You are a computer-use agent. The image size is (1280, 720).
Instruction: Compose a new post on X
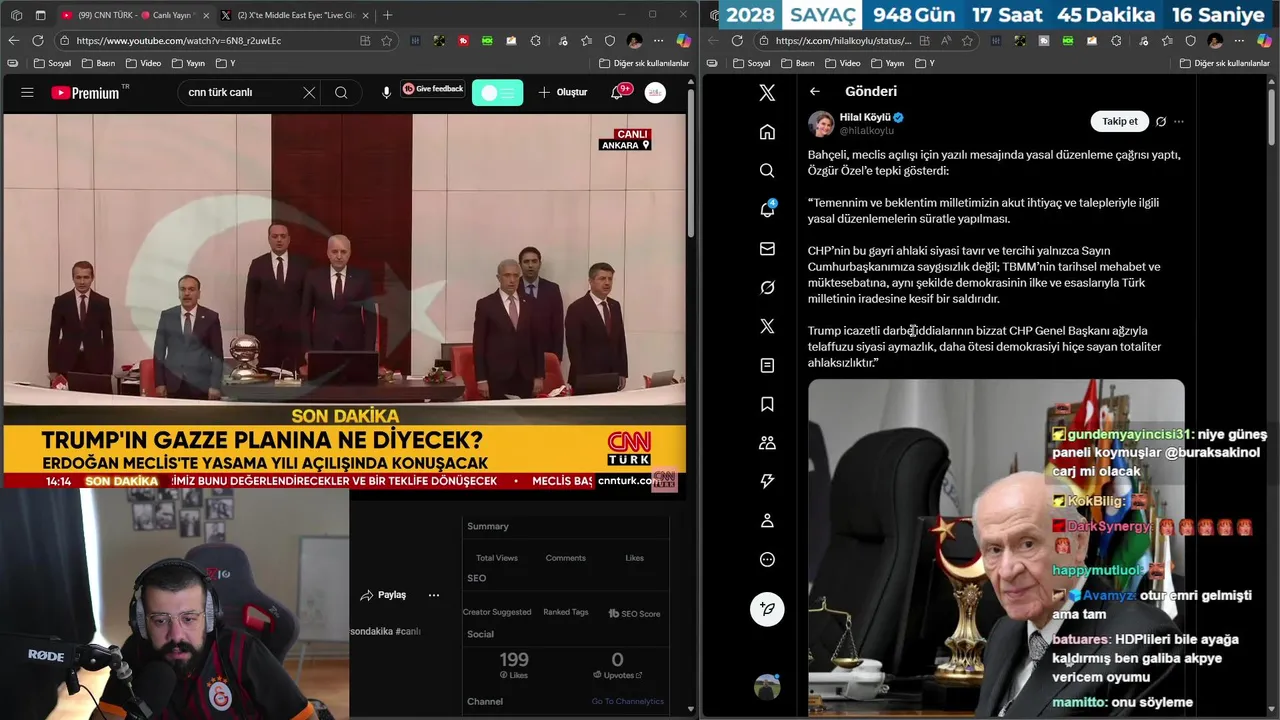[767, 609]
